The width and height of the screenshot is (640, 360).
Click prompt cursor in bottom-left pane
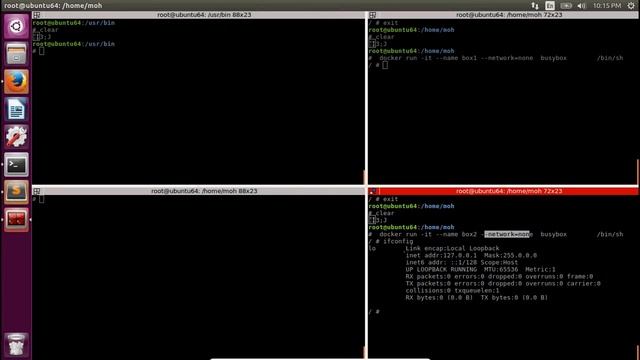point(42,199)
